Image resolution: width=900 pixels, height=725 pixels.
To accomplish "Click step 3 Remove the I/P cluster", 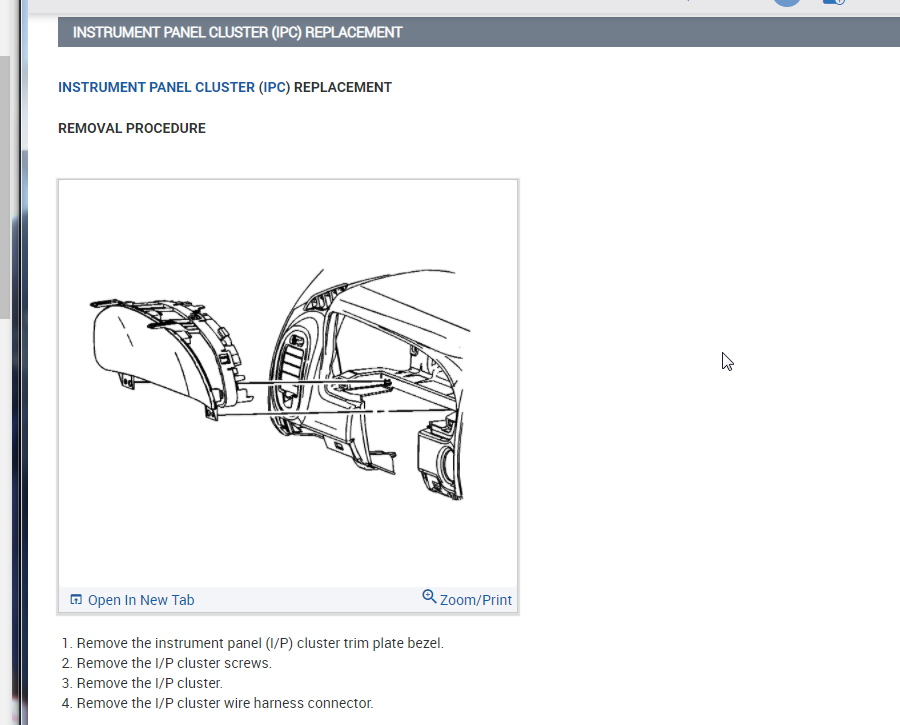I will [x=142, y=683].
